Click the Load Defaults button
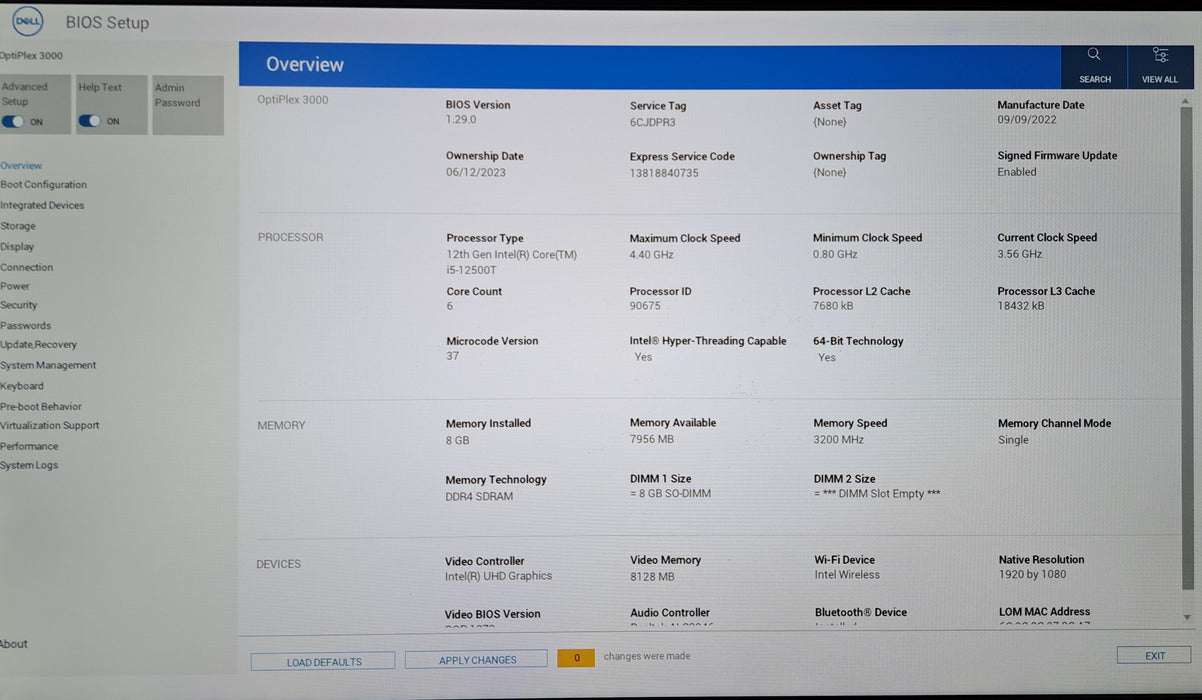Screen dimensions: 1202x700 coord(324,662)
